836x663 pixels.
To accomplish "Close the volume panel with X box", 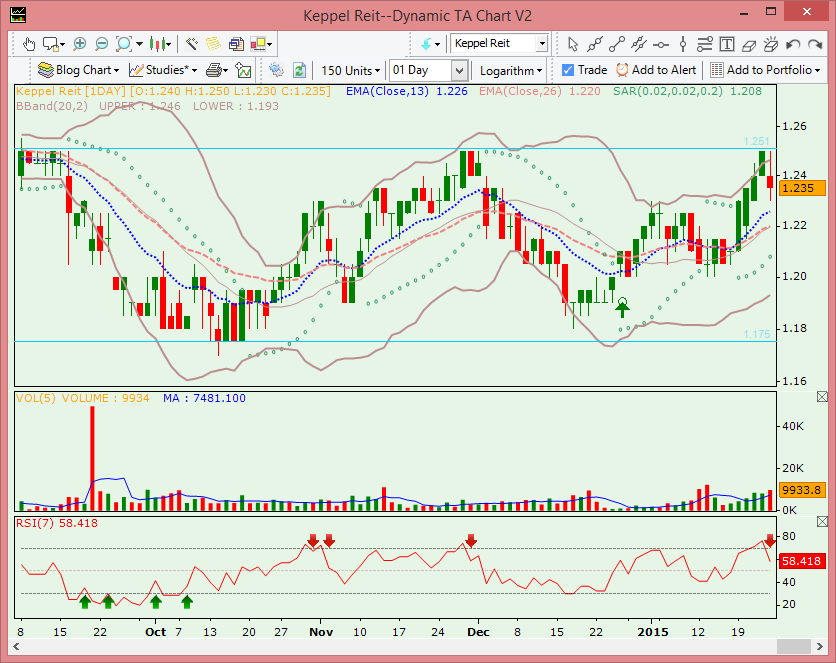I will tap(822, 397).
